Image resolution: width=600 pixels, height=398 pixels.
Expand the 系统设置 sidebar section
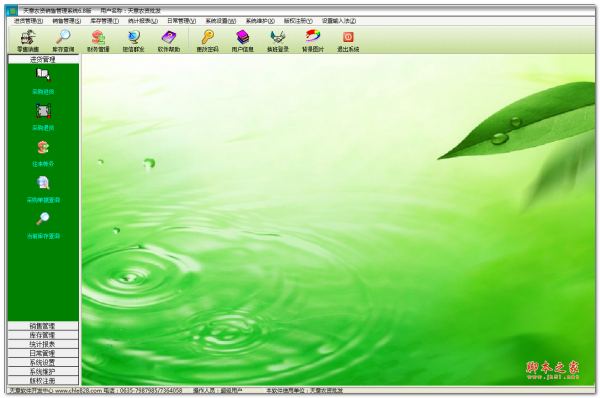coord(43,362)
